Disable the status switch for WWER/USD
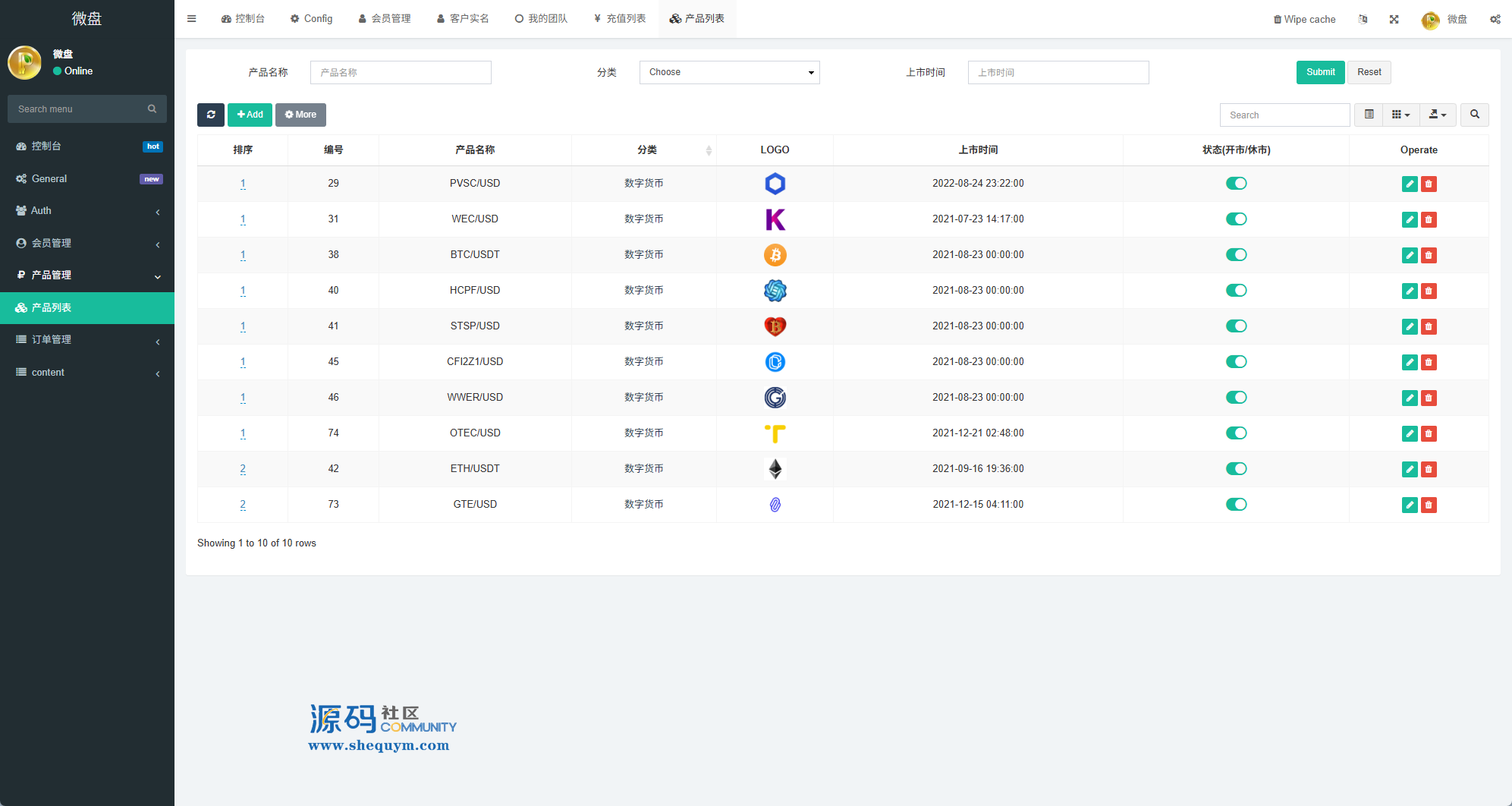The height and width of the screenshot is (806, 1512). [x=1236, y=398]
